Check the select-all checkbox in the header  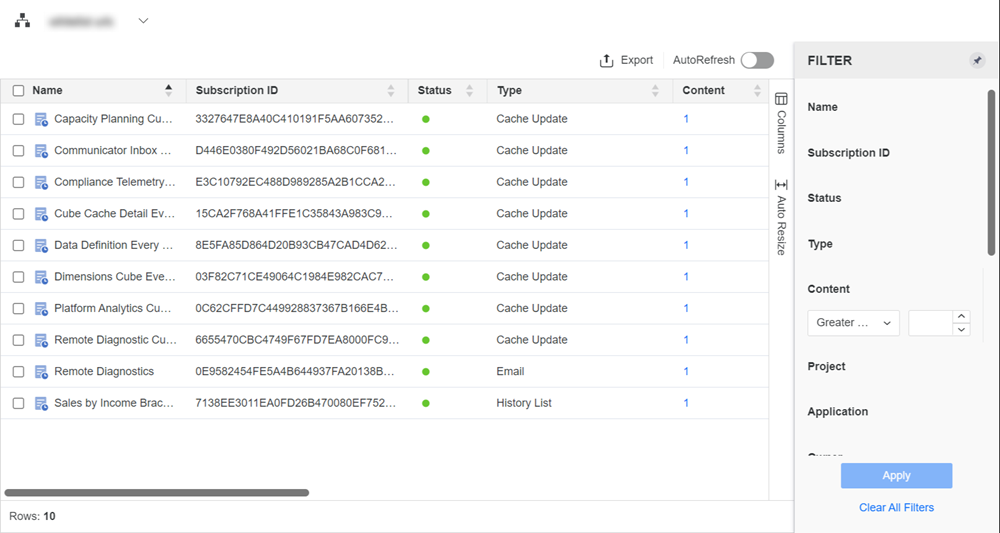tap(19, 91)
